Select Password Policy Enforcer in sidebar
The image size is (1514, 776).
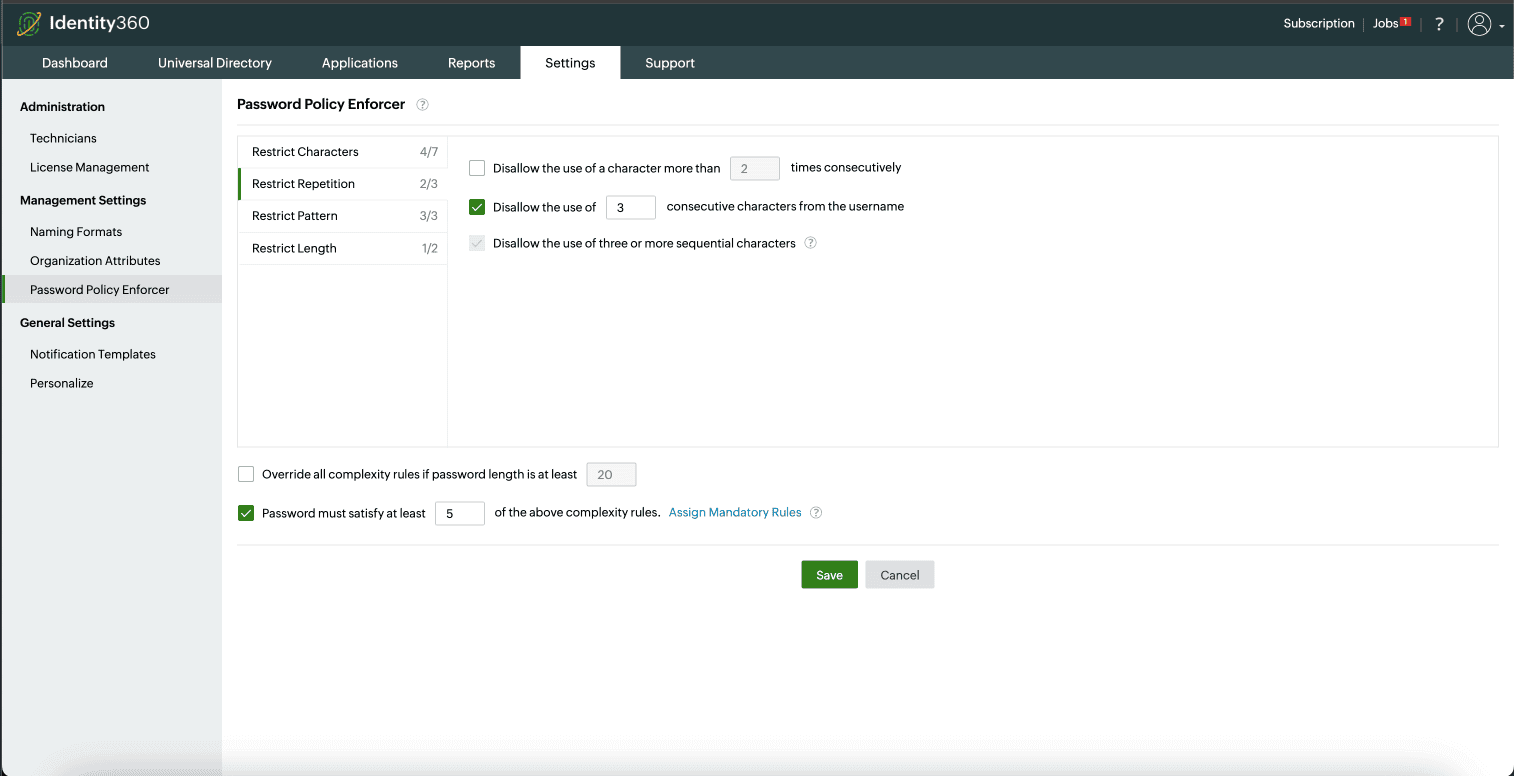pyautogui.click(x=111, y=290)
